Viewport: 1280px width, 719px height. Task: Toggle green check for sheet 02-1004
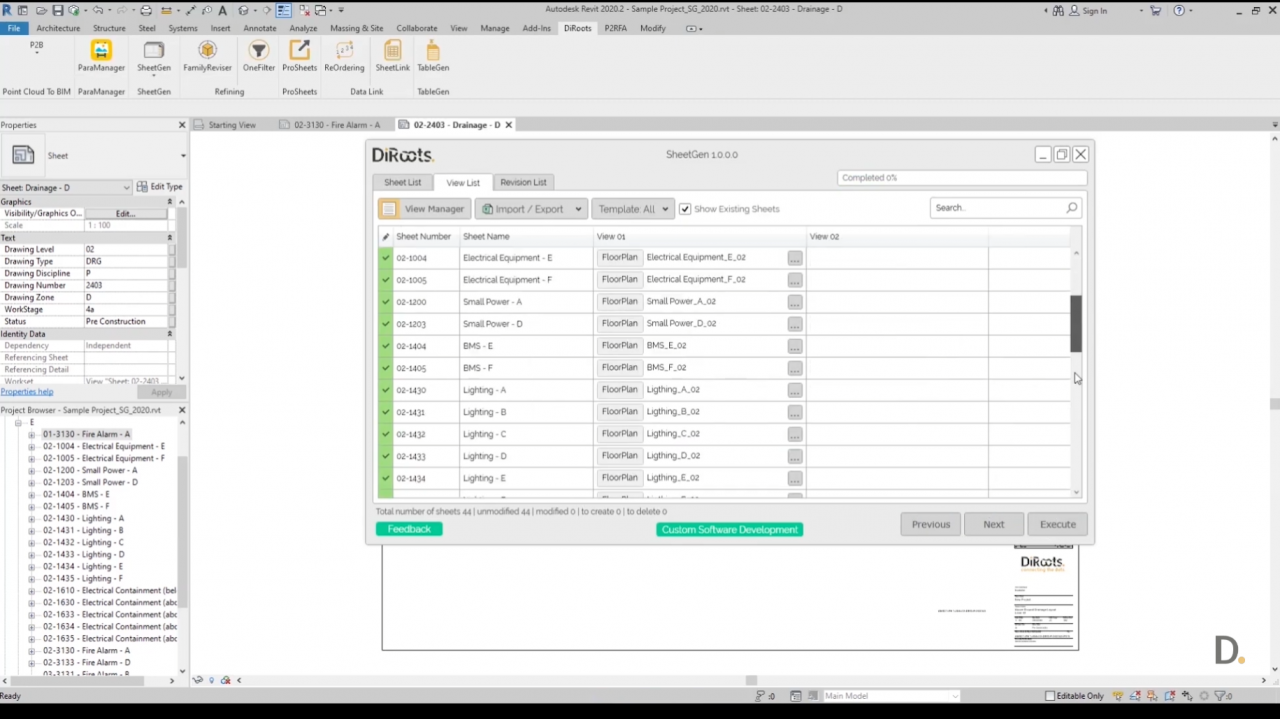[x=385, y=258]
